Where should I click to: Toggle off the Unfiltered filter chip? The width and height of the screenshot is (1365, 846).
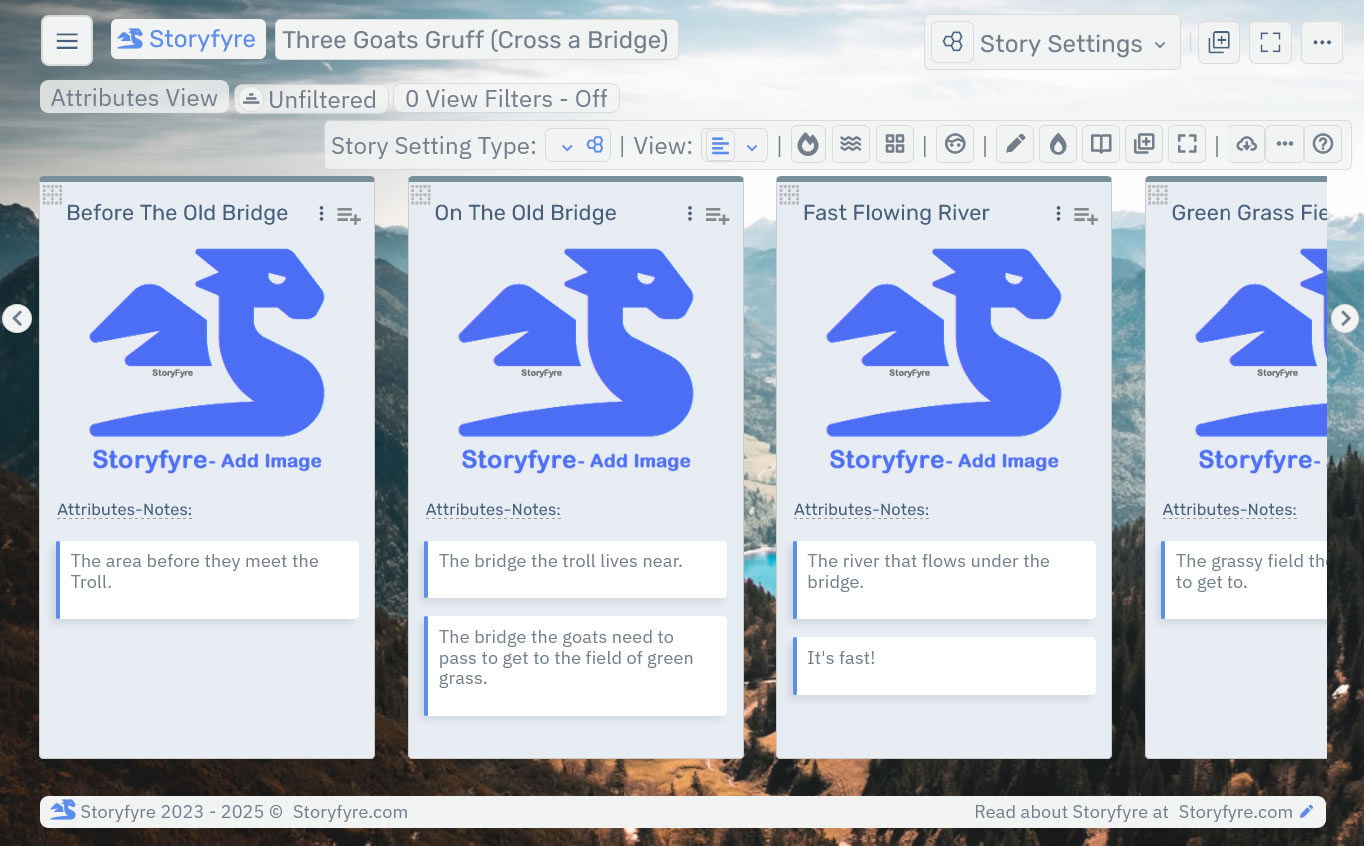[x=310, y=99]
